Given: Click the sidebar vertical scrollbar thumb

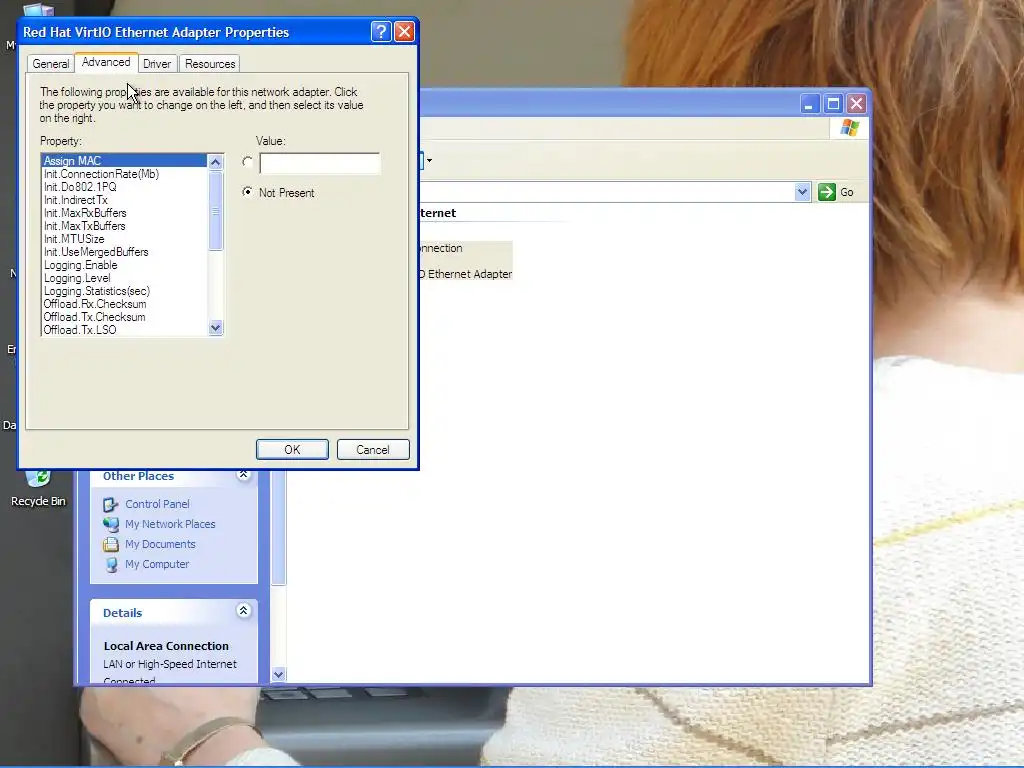Looking at the screenshot, I should pos(278,526).
